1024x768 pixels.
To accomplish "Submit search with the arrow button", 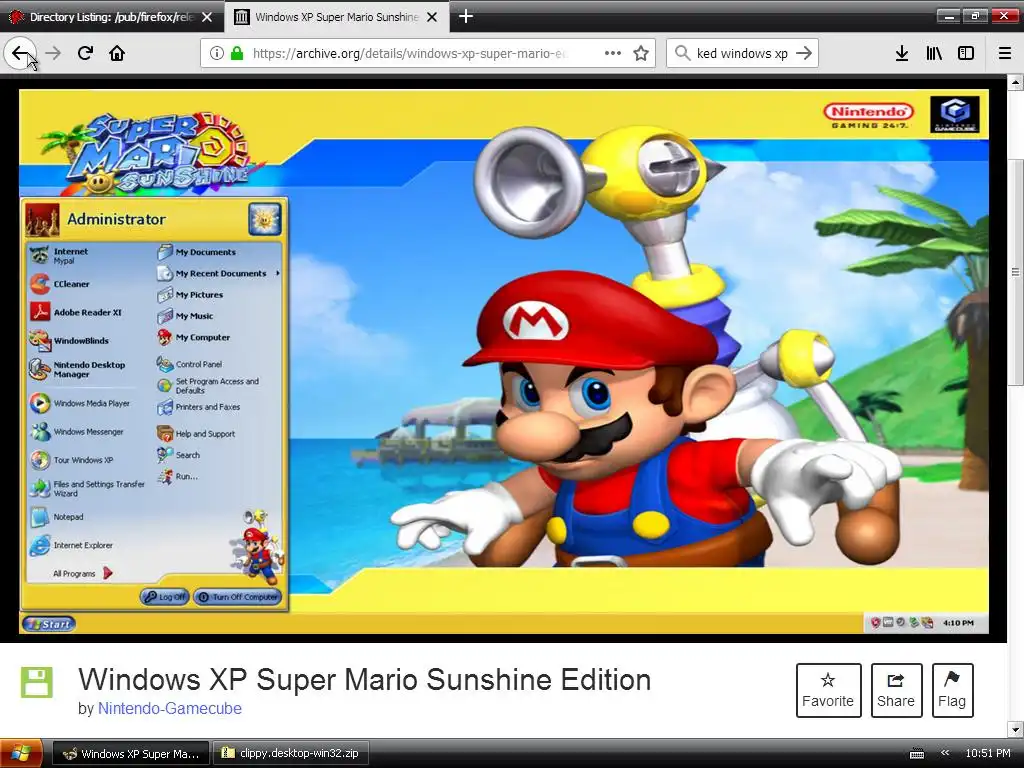I will point(804,53).
